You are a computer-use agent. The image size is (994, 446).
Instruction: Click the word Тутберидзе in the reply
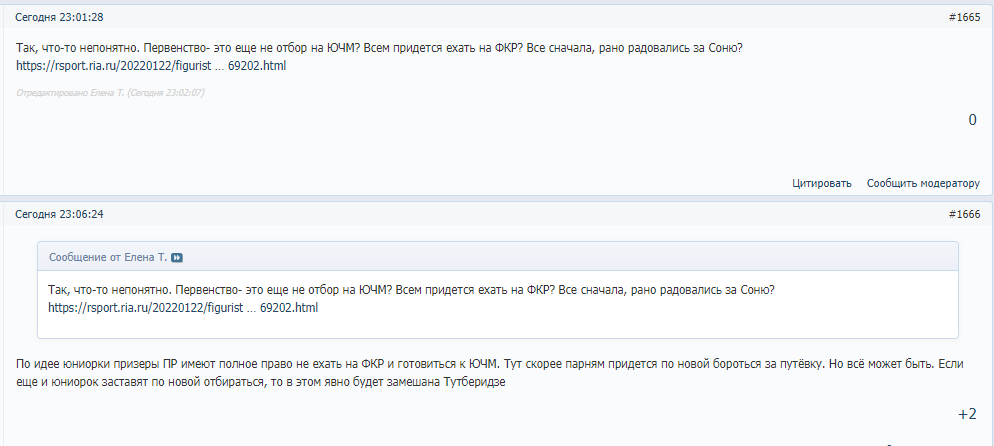(x=477, y=383)
